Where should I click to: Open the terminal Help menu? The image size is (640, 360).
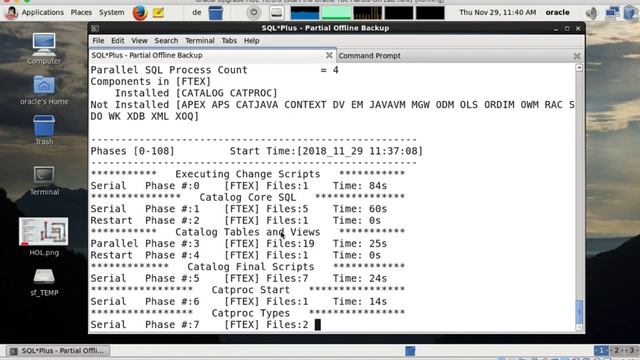pyautogui.click(x=251, y=40)
